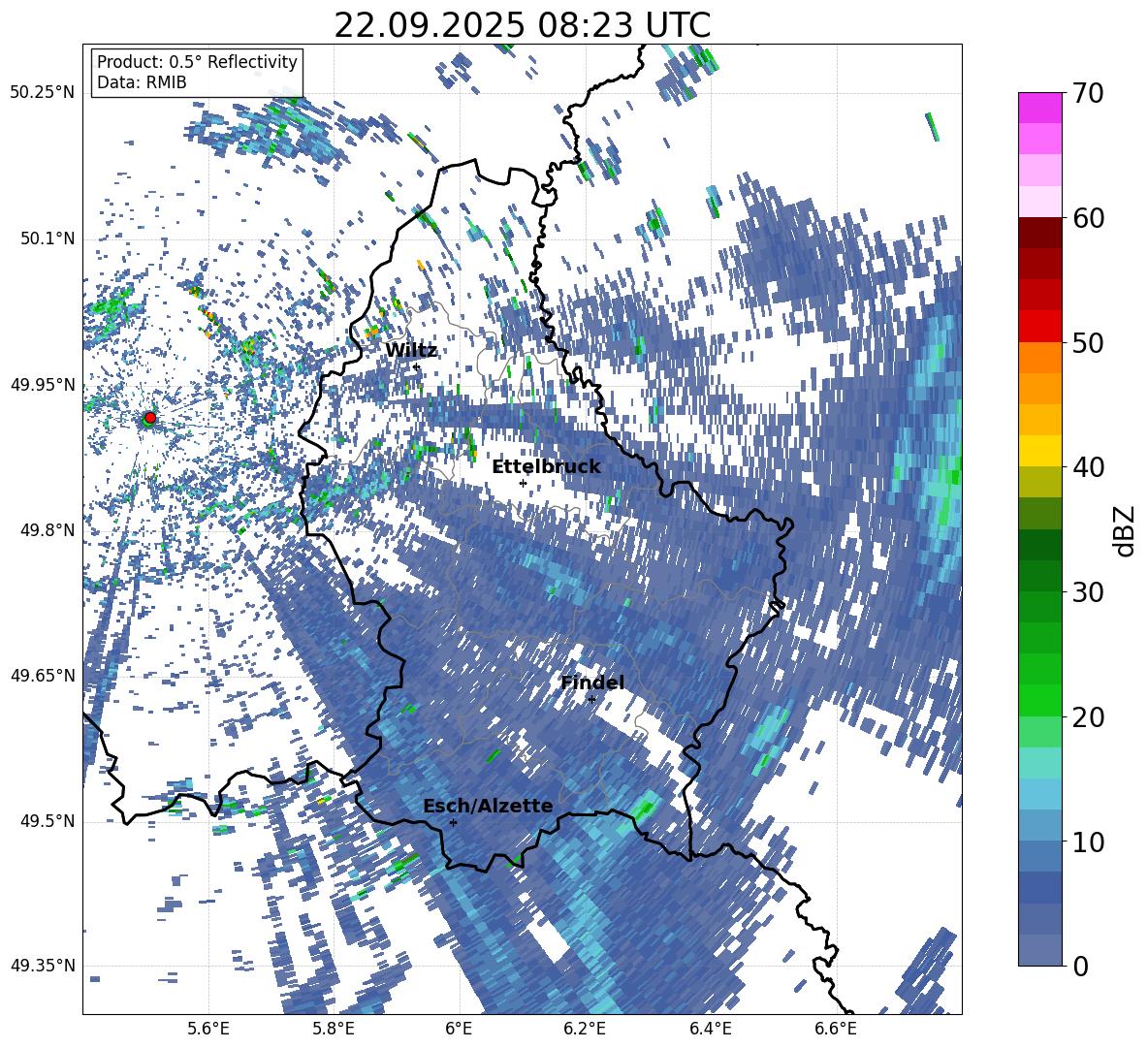Click the 6°E longitude label
Viewport: 1148px width, 1048px height.
point(459,1029)
